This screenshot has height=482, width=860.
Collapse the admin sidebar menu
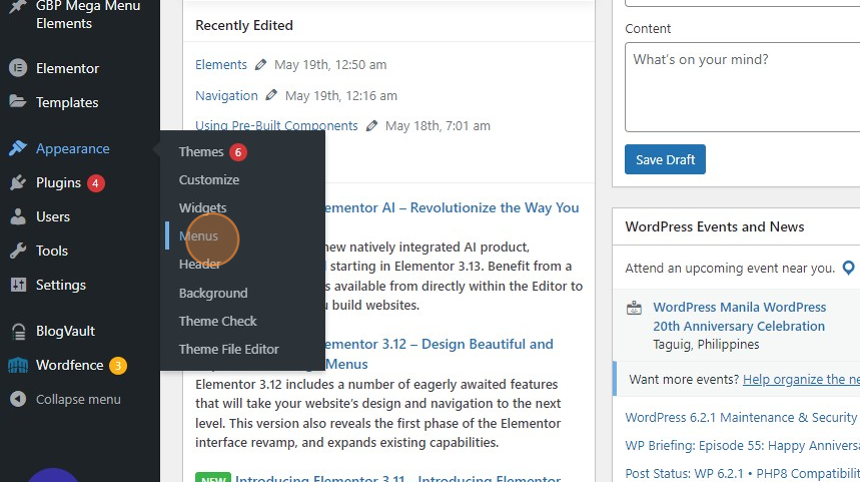(80, 399)
